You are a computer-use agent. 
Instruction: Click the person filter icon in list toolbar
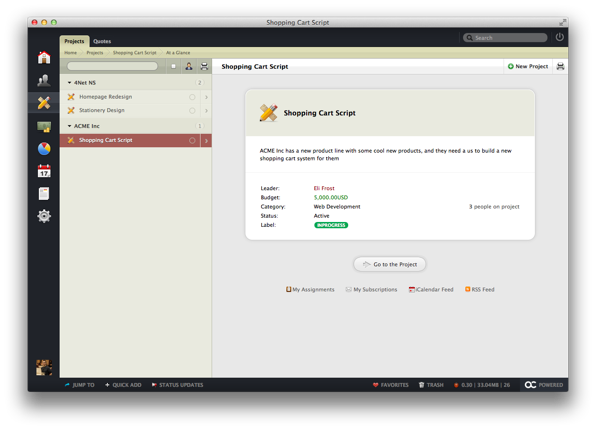[189, 67]
